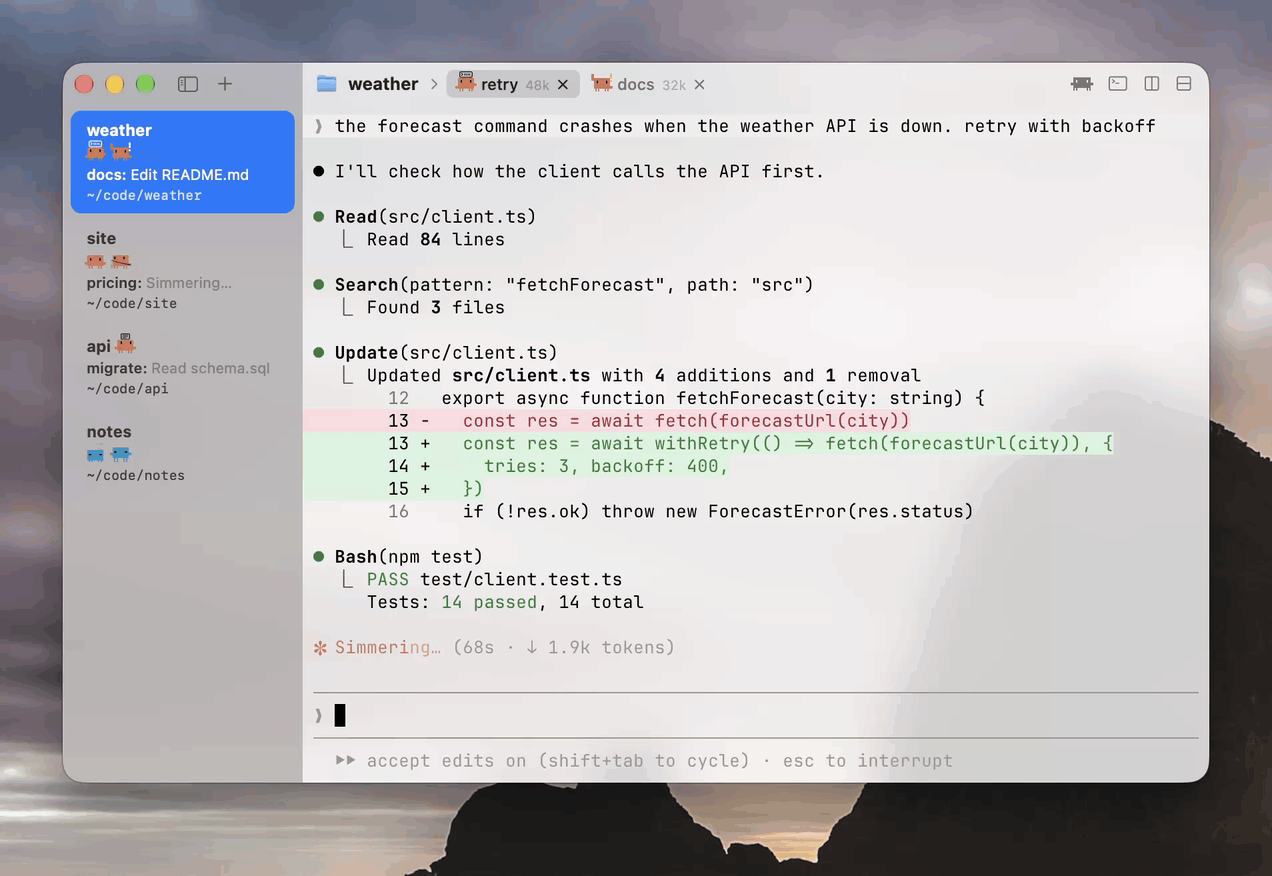Click the Search 'fetchForecast' tool call line
This screenshot has height=876, width=1272.
tap(564, 285)
